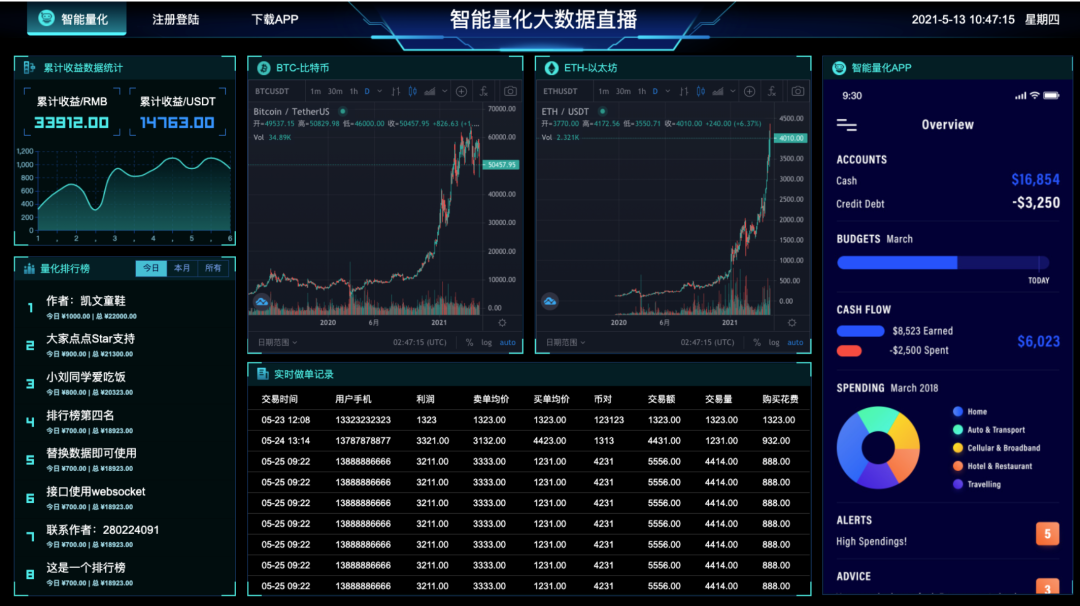Click the 智能量化APP panel logo icon

[x=839, y=67]
